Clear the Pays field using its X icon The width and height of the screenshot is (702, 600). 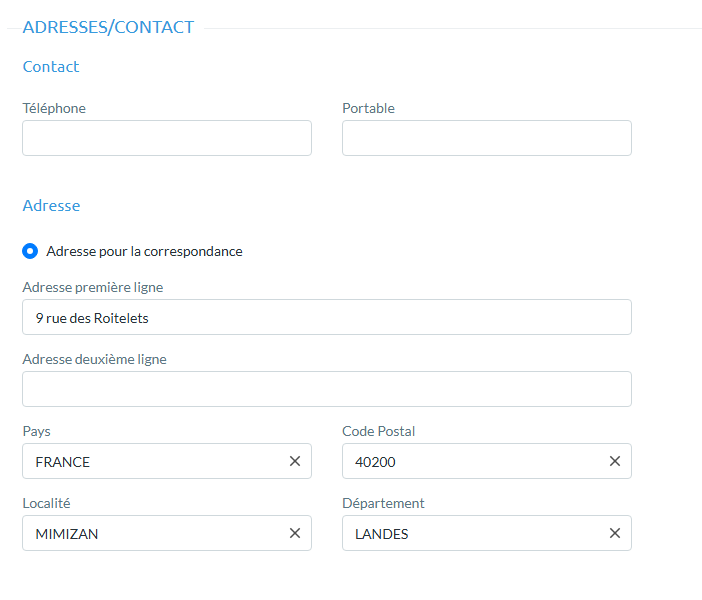[295, 461]
